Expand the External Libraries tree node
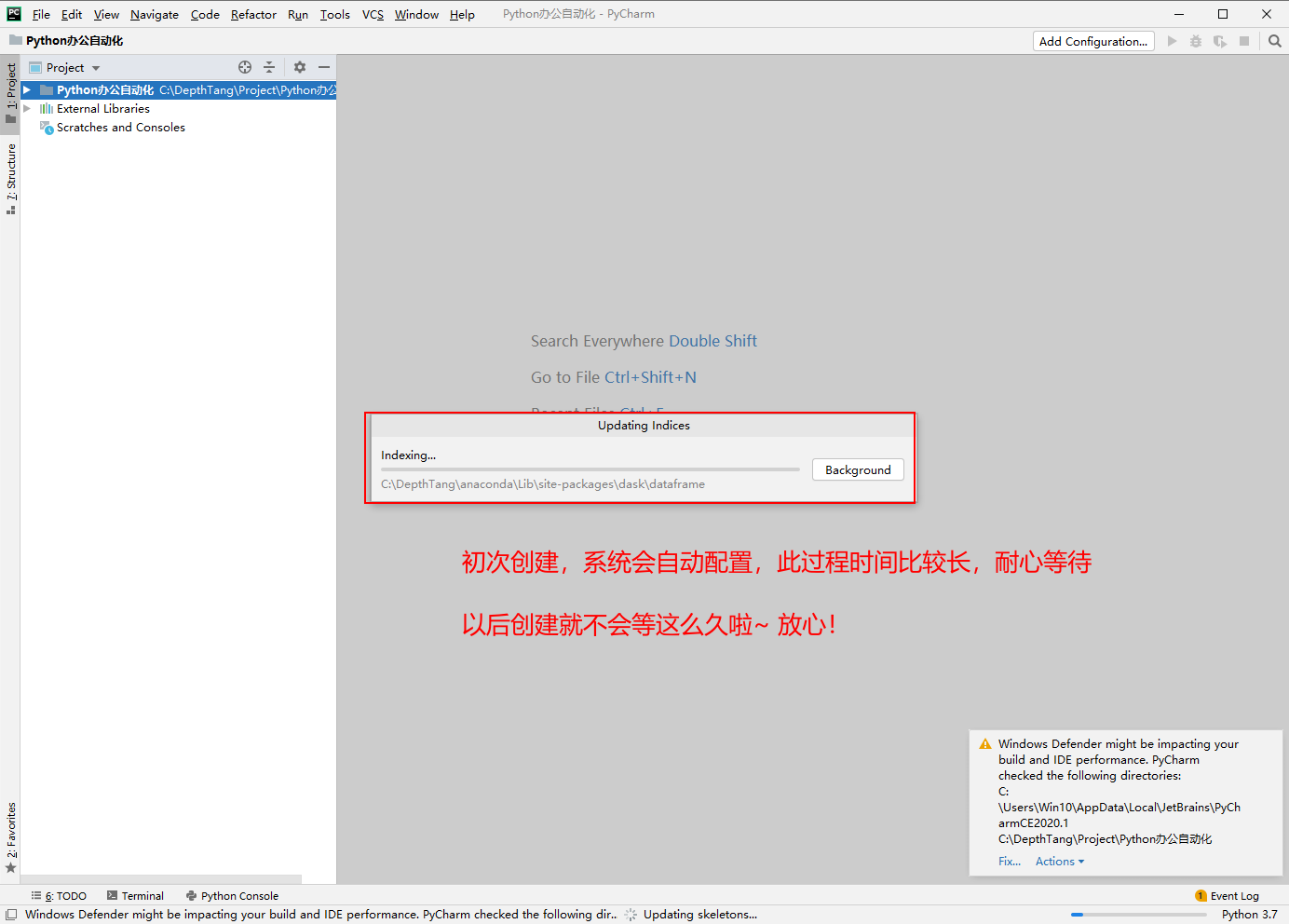 (27, 109)
